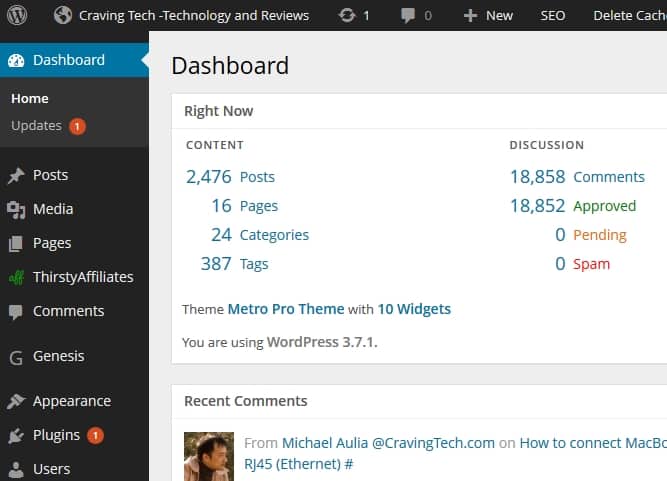Click the green Approved link

[x=604, y=206]
